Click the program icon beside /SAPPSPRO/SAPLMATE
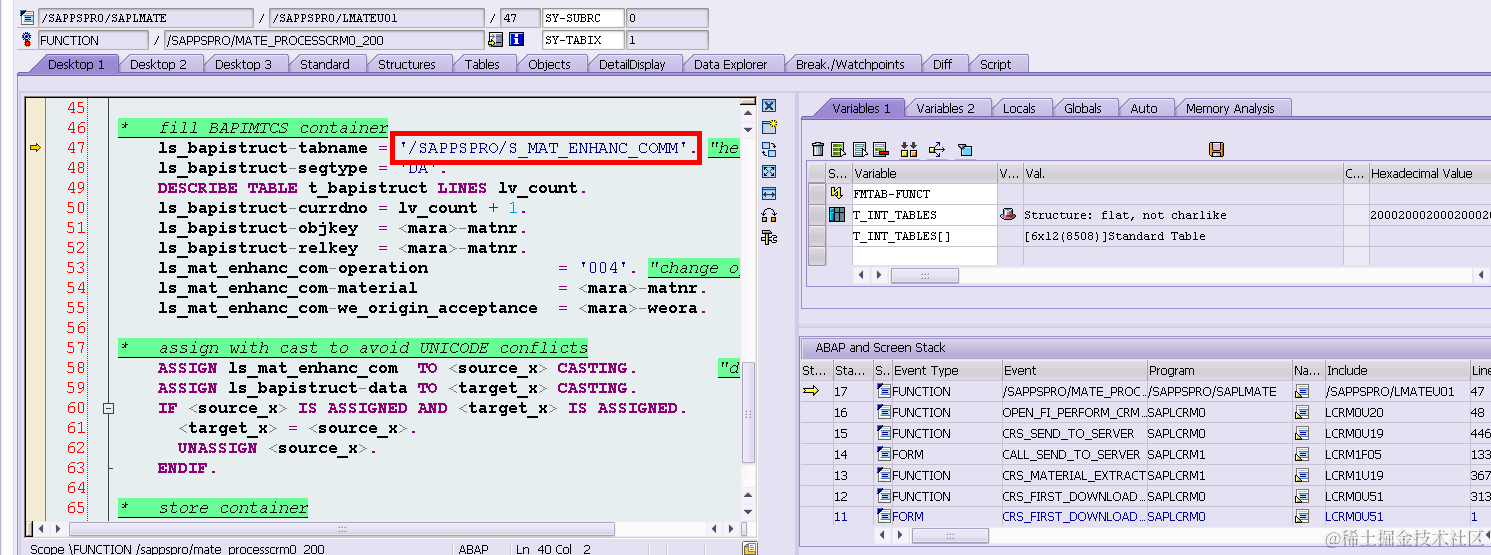1491x555 pixels. (x=27, y=18)
